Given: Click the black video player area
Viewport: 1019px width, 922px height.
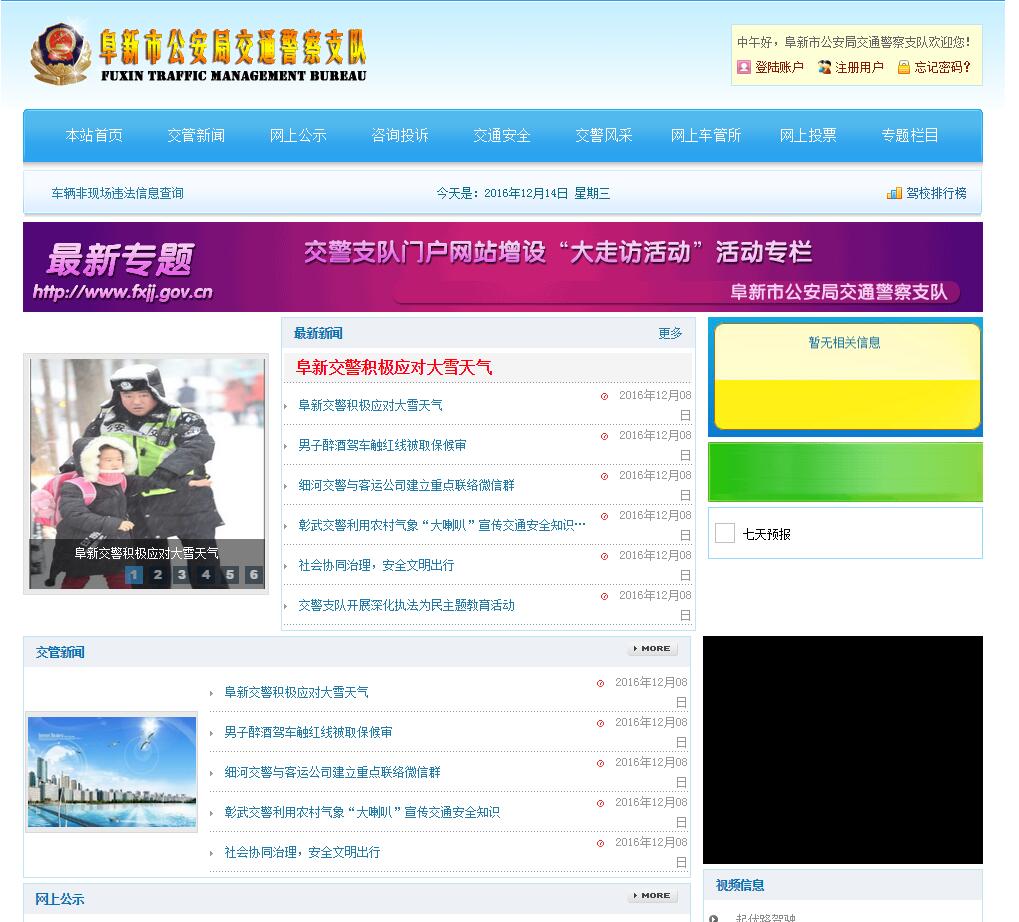Looking at the screenshot, I should click(843, 750).
